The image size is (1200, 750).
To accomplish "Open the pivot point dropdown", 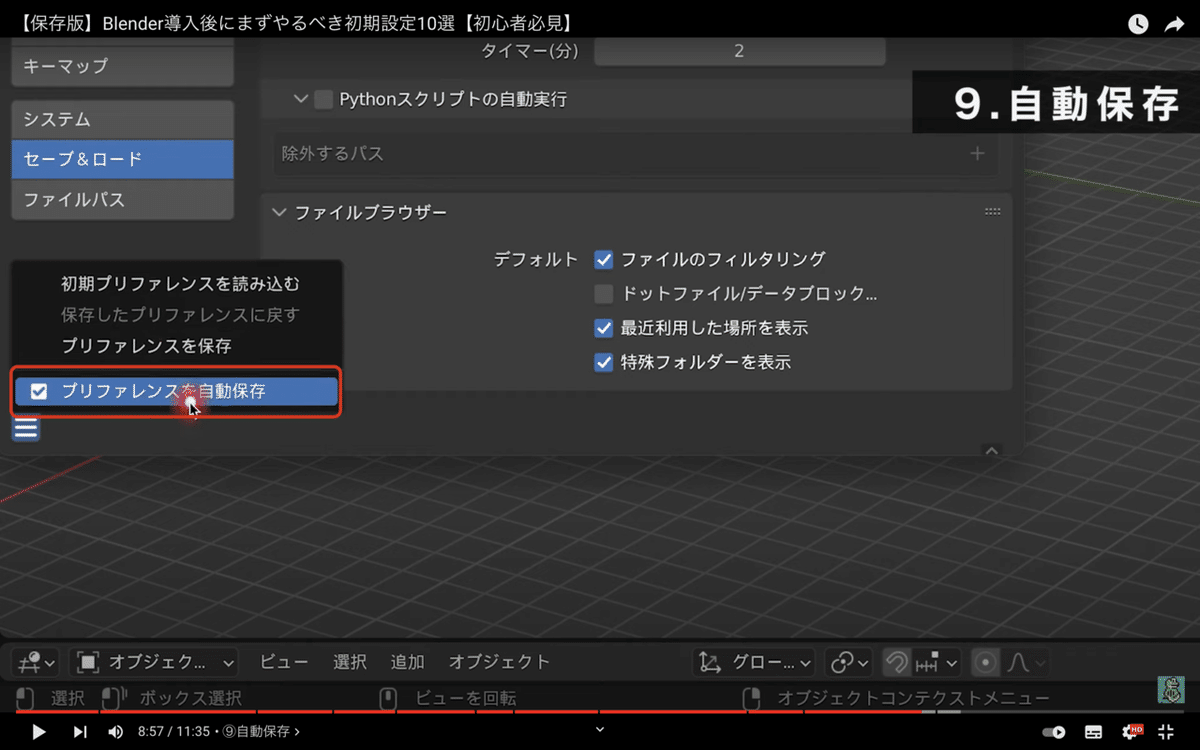I will tap(850, 662).
